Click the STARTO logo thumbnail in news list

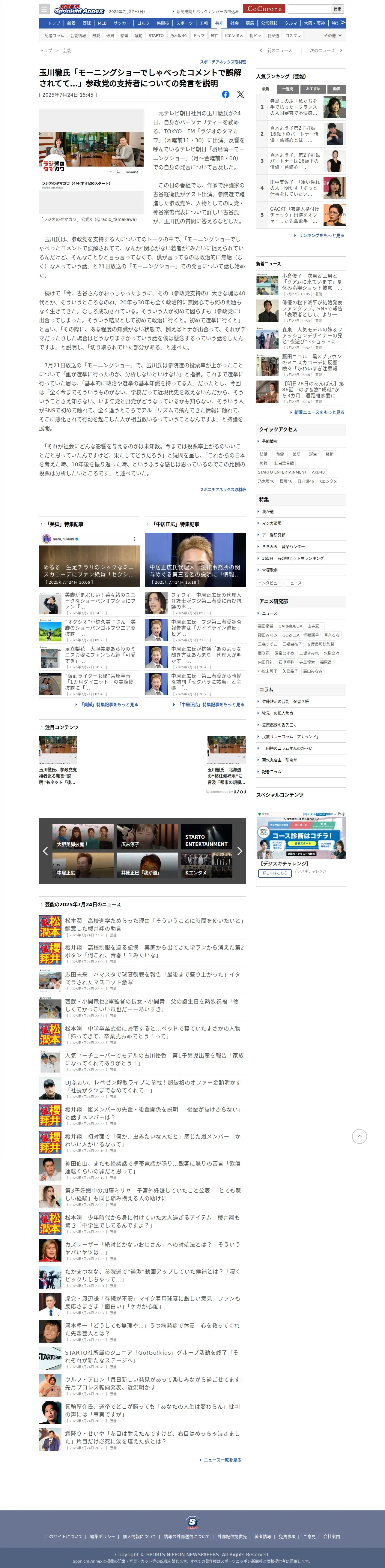[x=50, y=1357]
